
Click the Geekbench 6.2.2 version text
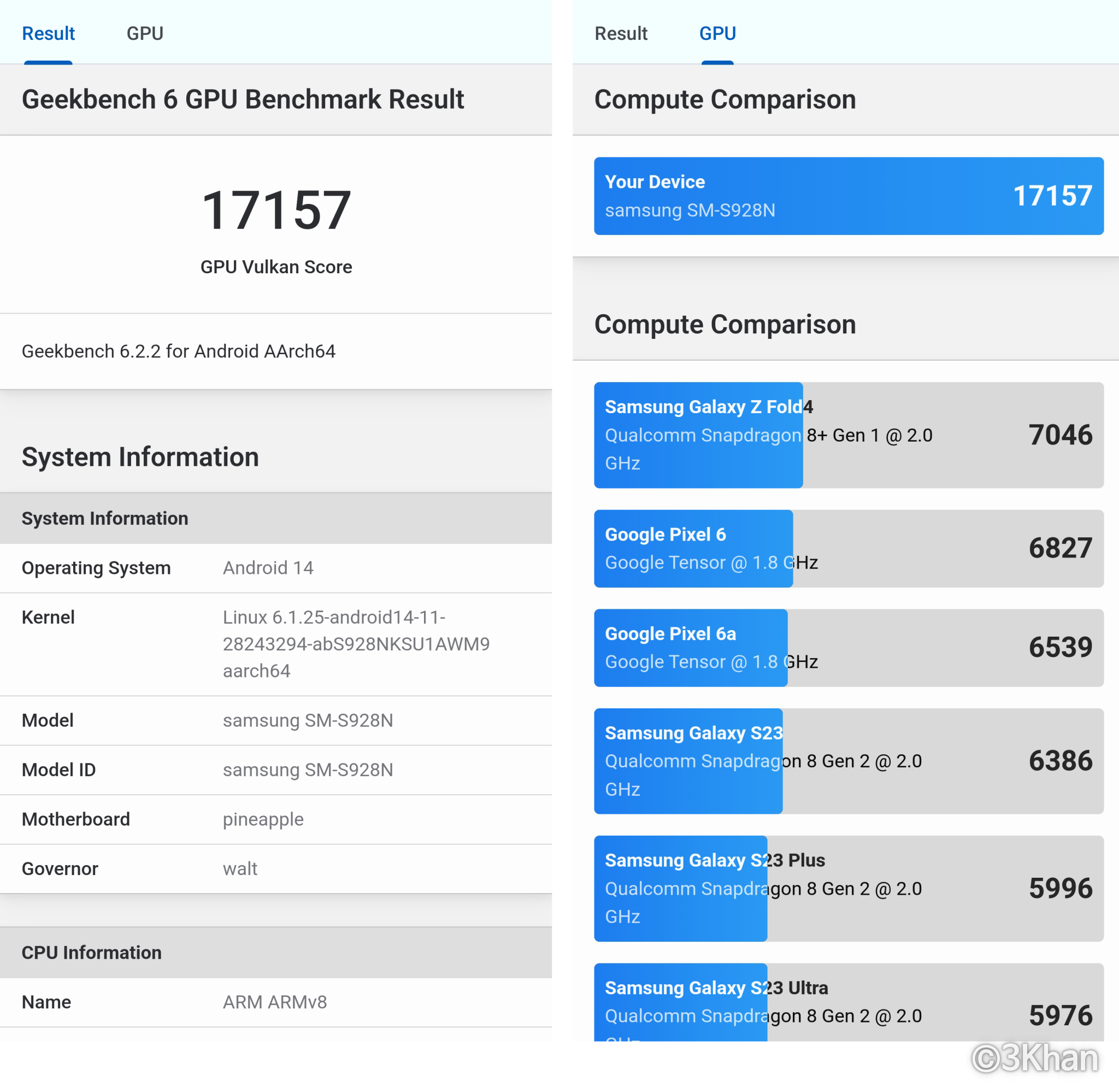tap(178, 351)
